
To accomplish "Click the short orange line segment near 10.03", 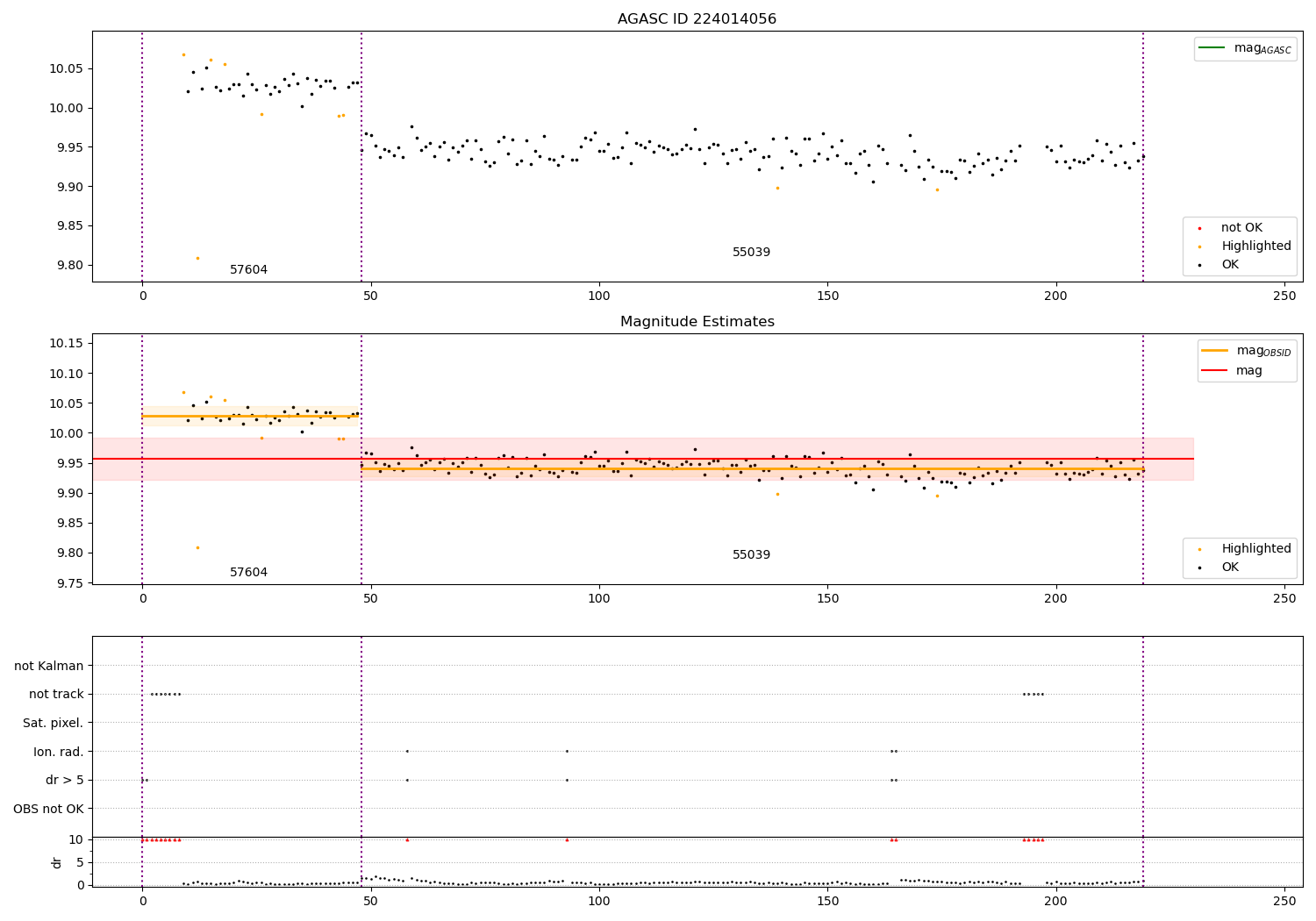I will (x=252, y=416).
